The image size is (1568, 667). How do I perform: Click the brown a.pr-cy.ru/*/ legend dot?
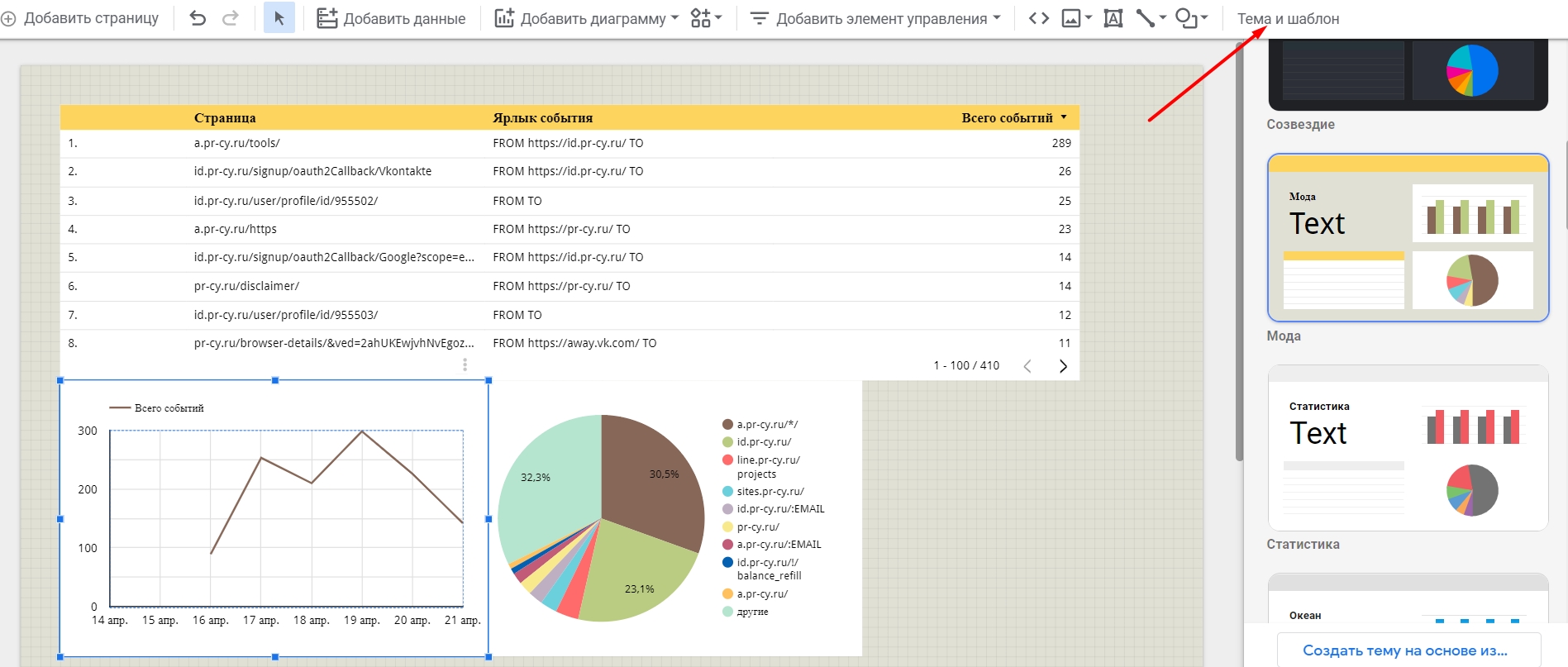click(x=727, y=425)
